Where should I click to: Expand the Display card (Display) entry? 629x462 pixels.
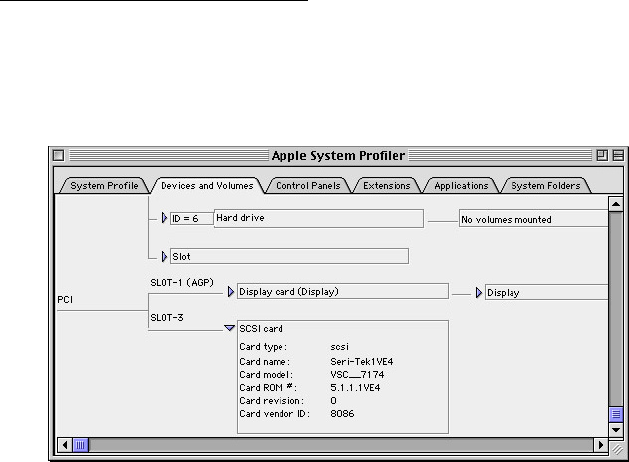pos(231,292)
